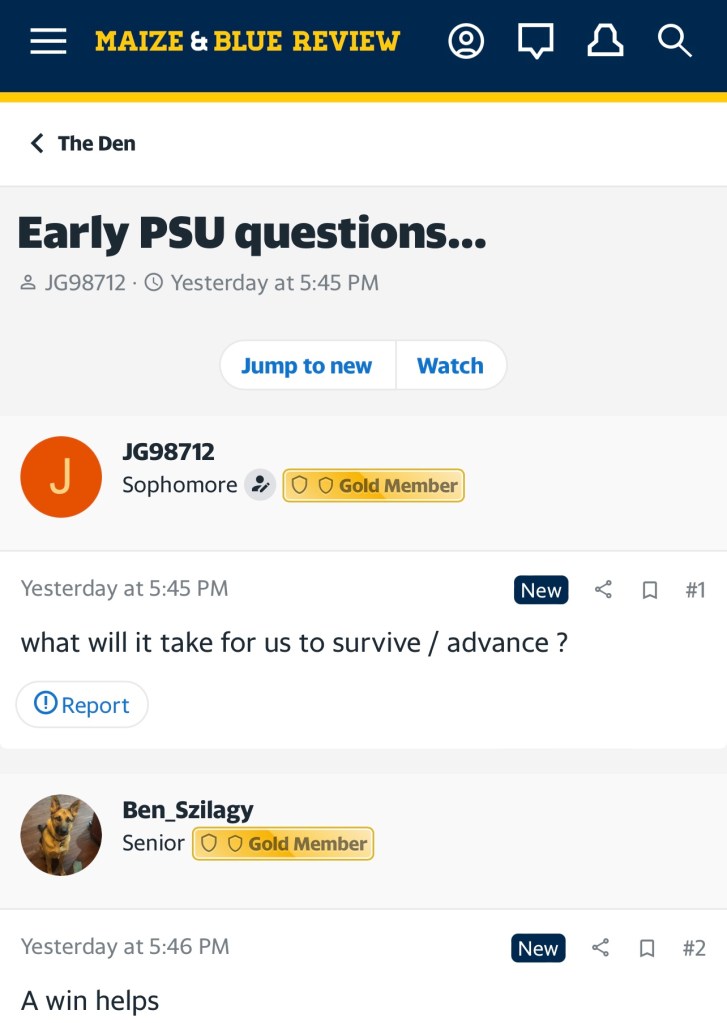Click the orange J avatar
Screen dimensions: 727x1023
point(61,477)
